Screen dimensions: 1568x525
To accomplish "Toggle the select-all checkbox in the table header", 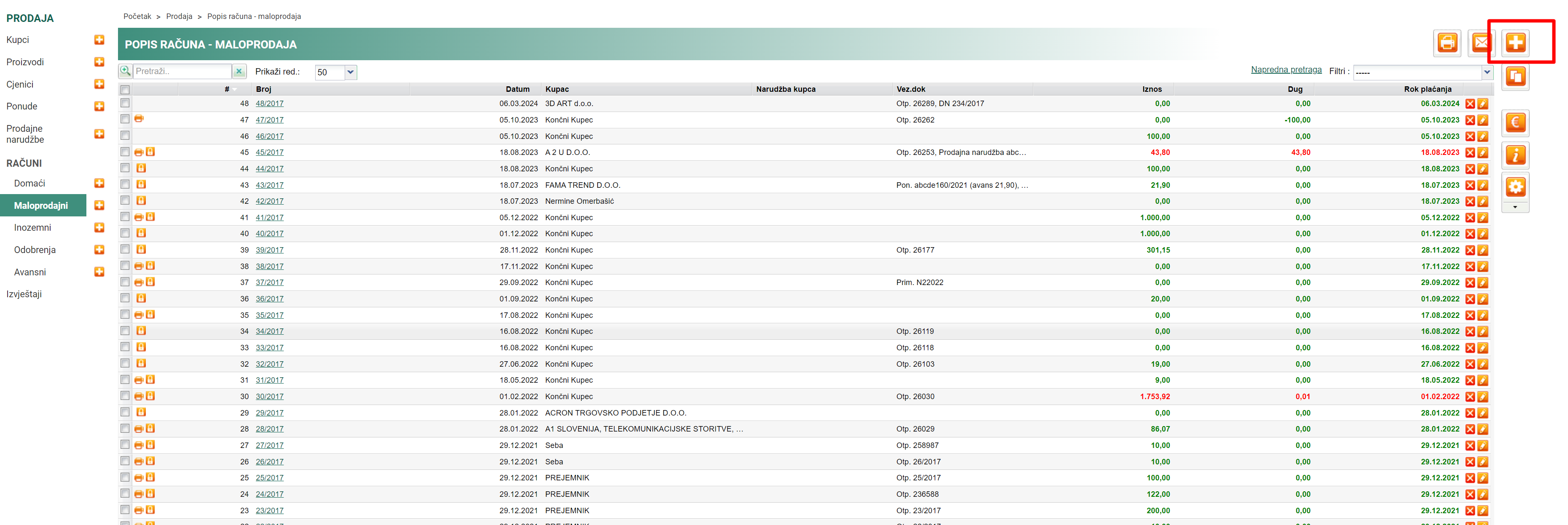I will click(125, 89).
